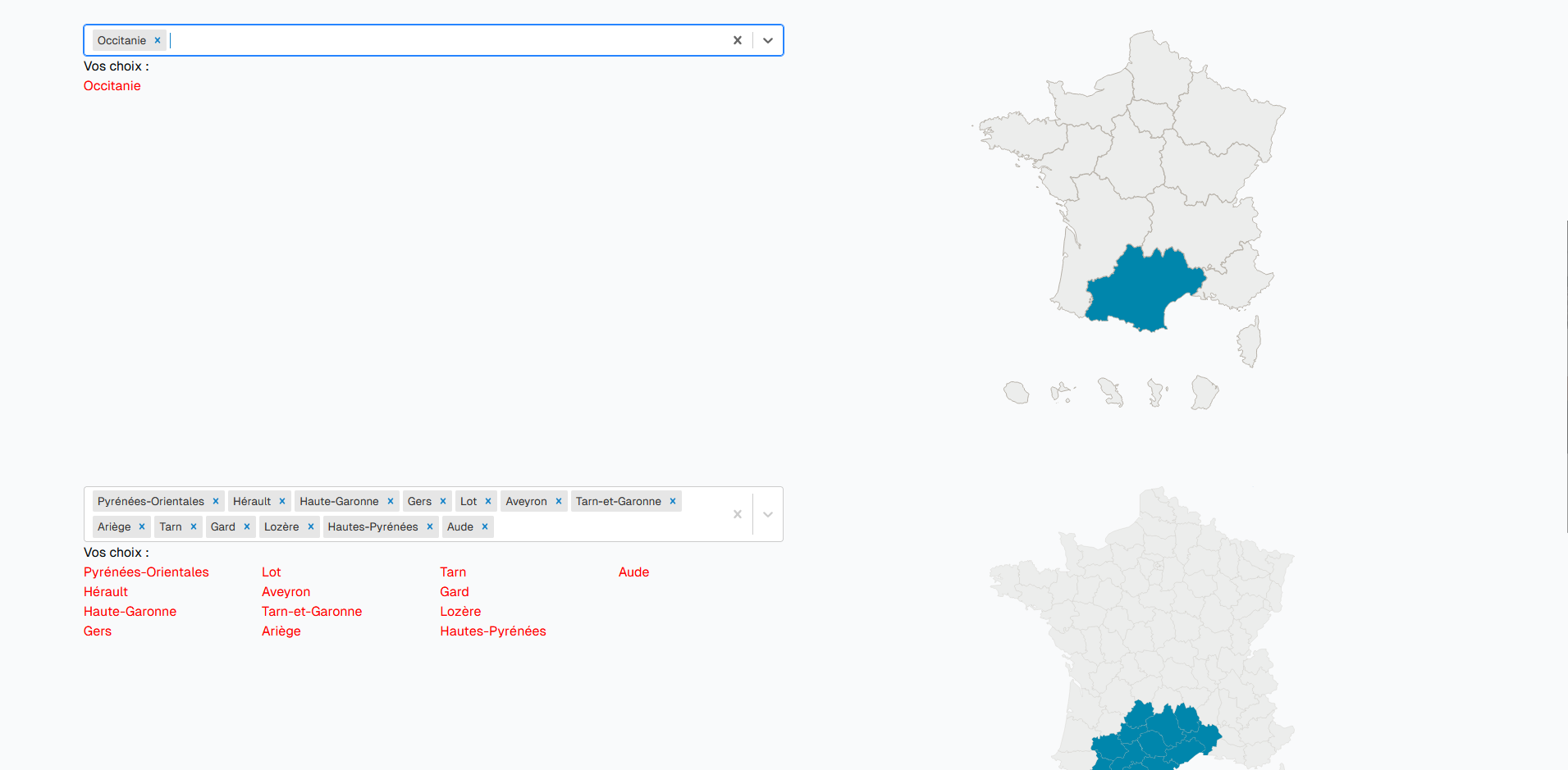This screenshot has width=1568, height=770.
Task: Click the Tarn-et-Garonne choice label
Action: pyautogui.click(x=312, y=612)
